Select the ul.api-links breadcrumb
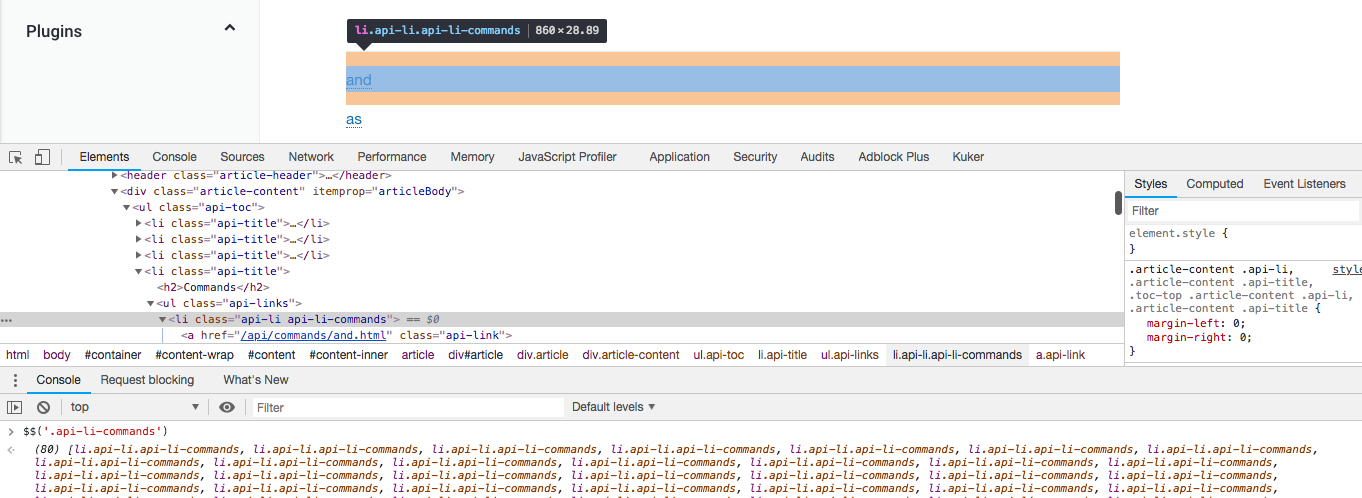This screenshot has height=498, width=1362. click(x=850, y=355)
